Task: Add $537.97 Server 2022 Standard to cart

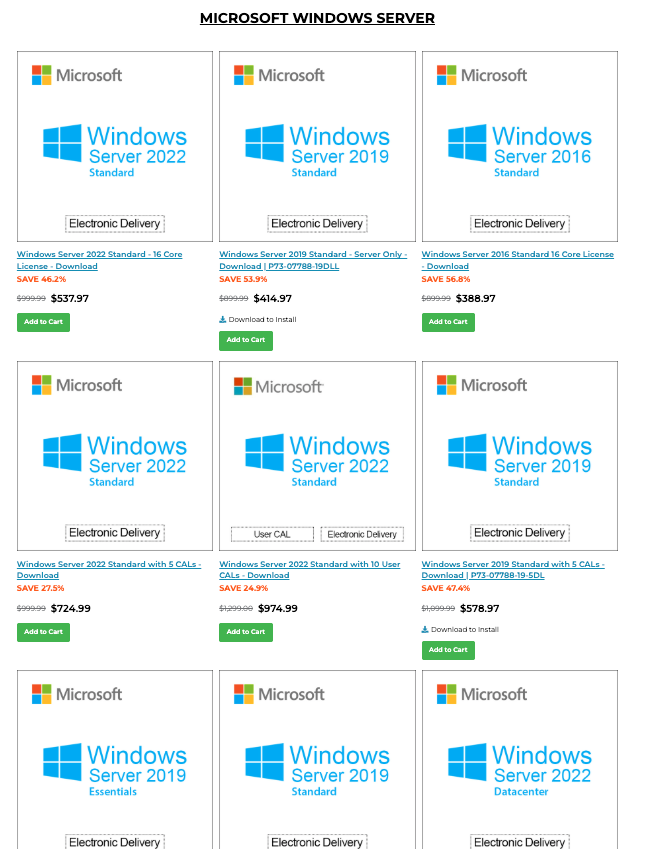Action: (43, 322)
